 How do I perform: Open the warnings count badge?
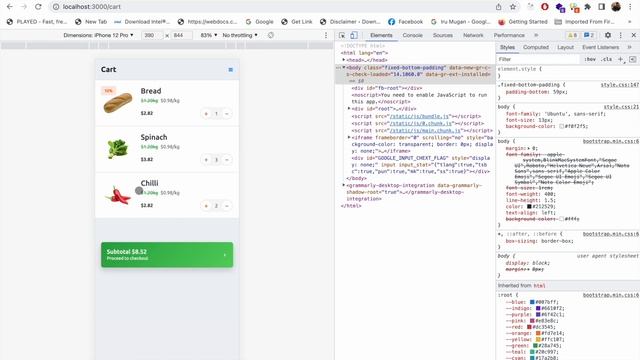coord(573,36)
